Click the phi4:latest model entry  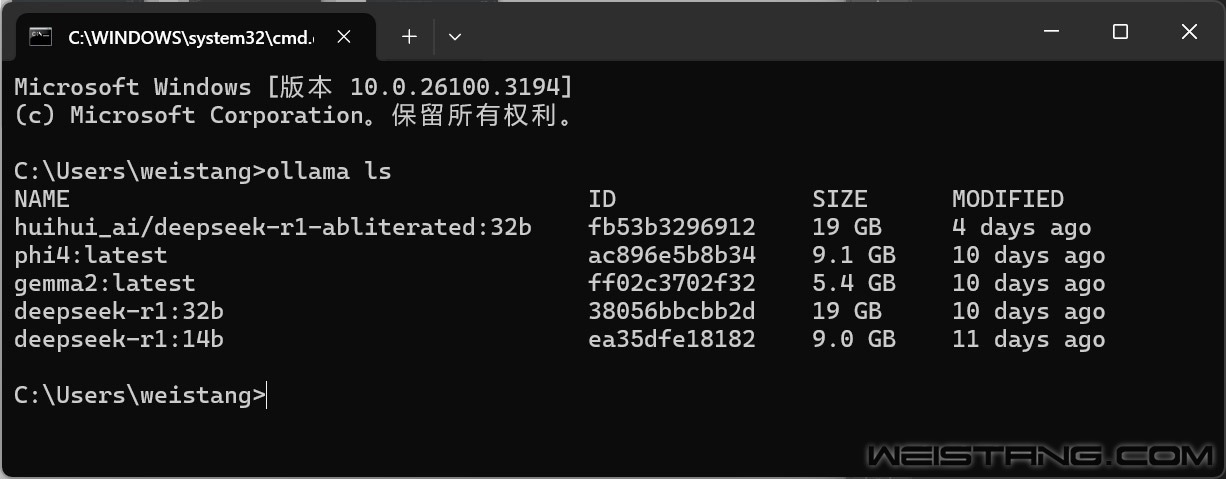(x=91, y=256)
